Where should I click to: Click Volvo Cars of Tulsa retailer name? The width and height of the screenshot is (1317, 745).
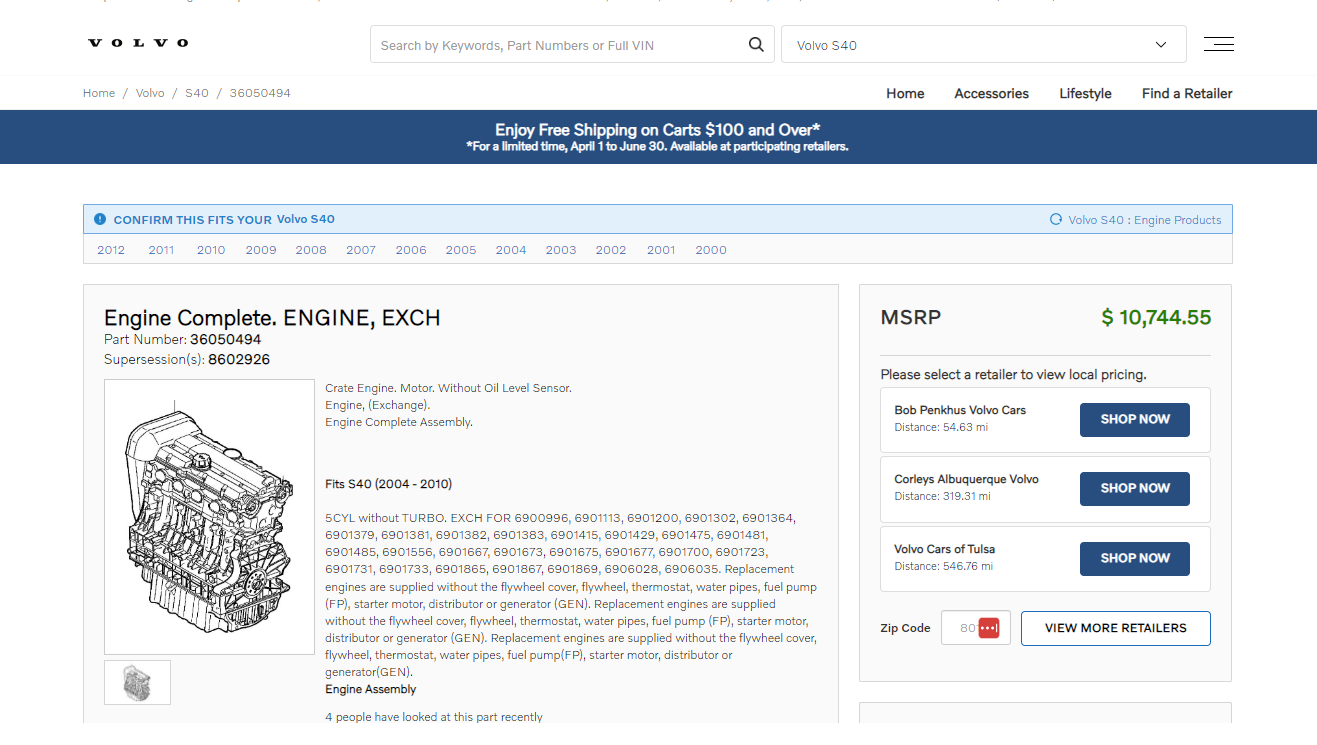pyautogui.click(x=944, y=549)
